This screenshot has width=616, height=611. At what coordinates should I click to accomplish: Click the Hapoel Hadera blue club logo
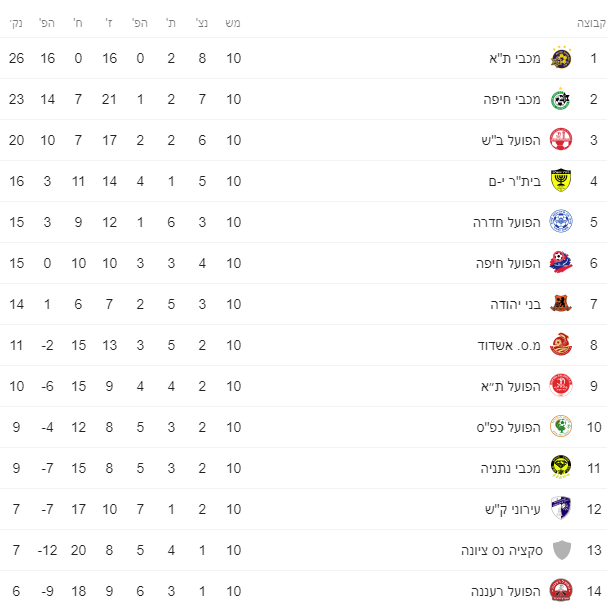561,222
